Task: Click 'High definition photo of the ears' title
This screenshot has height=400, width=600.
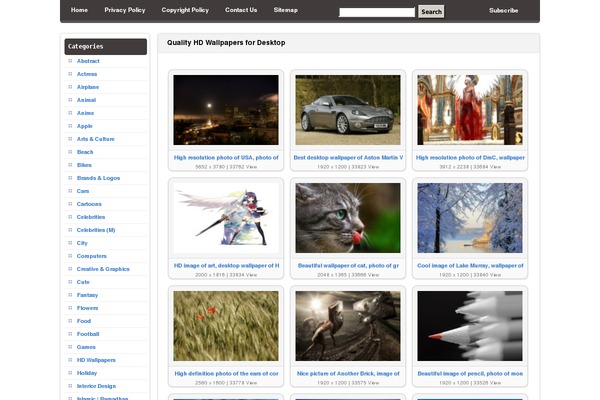Action: 227,373
